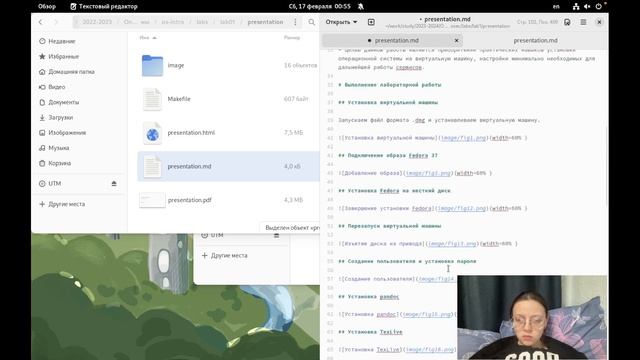Click heading '## Перезапуск виртуальной машины'
640x360 pixels.
390,226
